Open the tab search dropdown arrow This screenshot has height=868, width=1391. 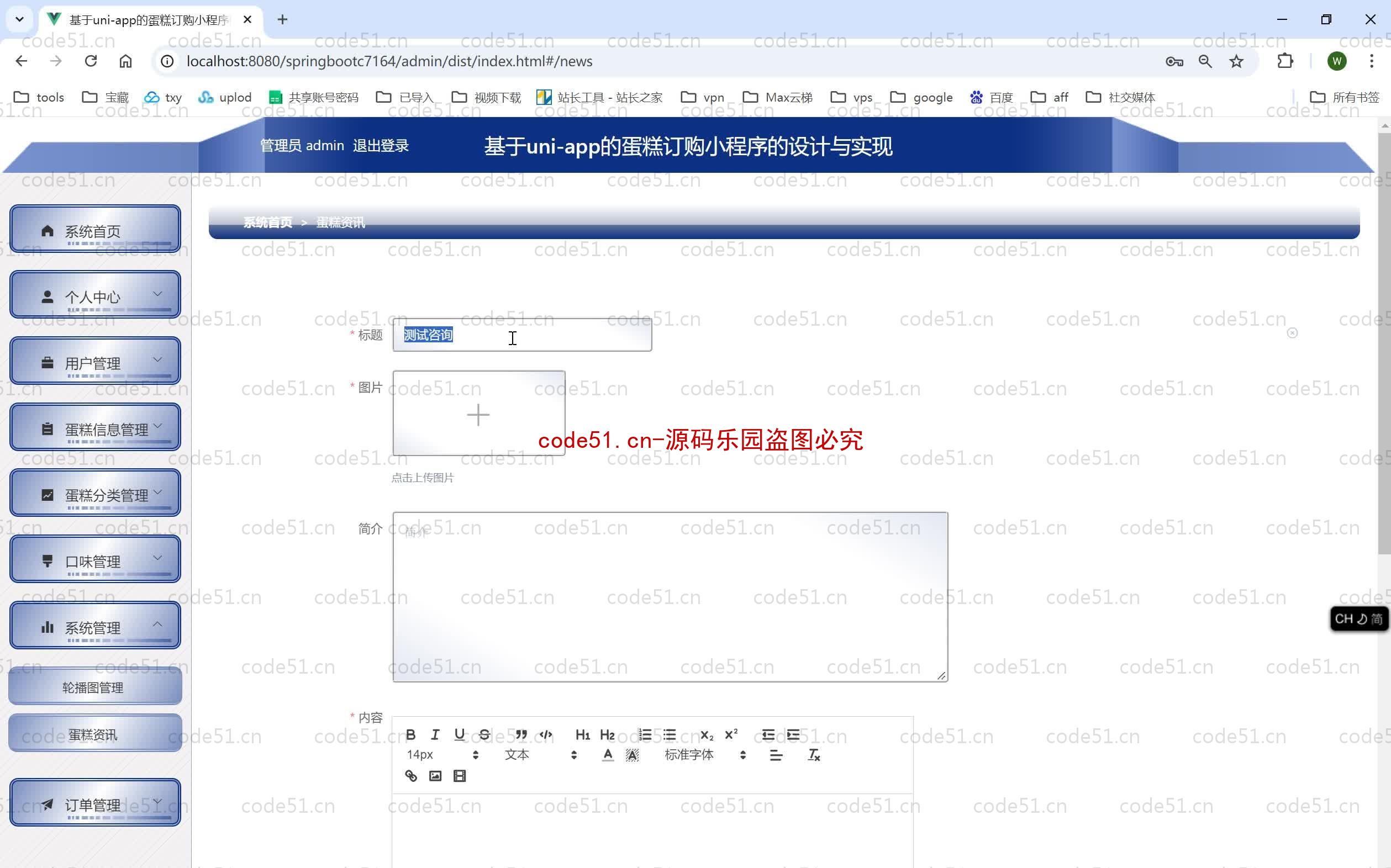19,19
